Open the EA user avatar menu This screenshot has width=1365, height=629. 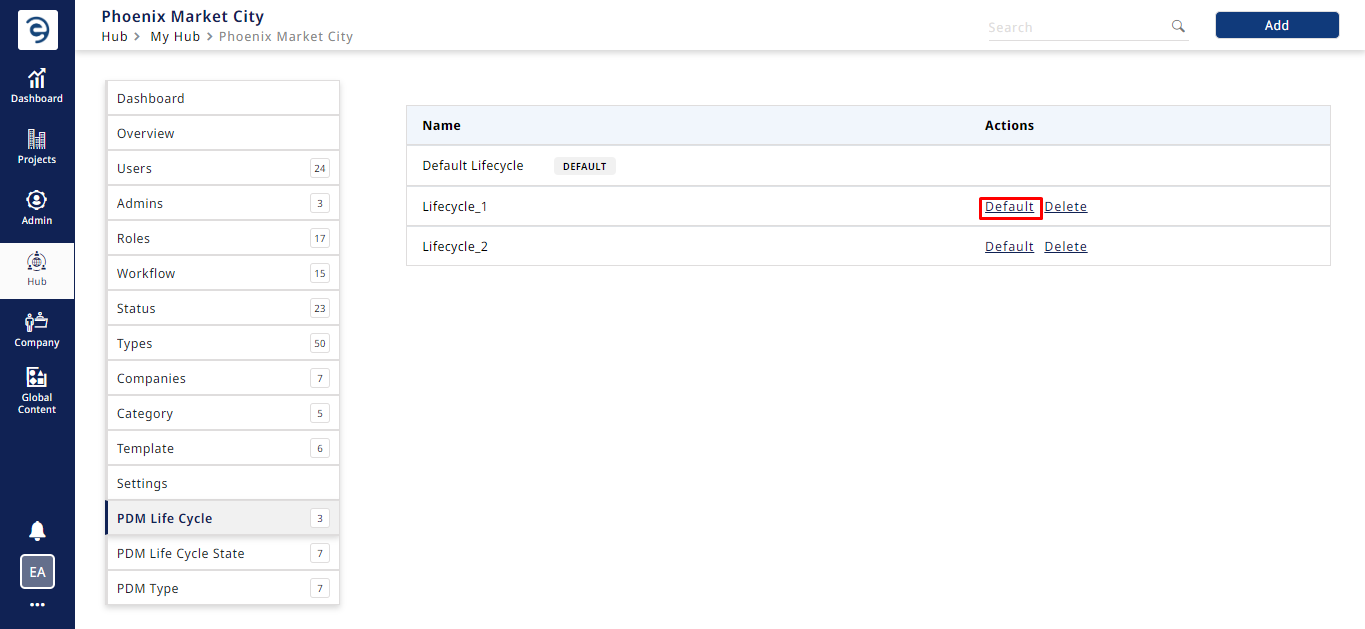[x=37, y=572]
